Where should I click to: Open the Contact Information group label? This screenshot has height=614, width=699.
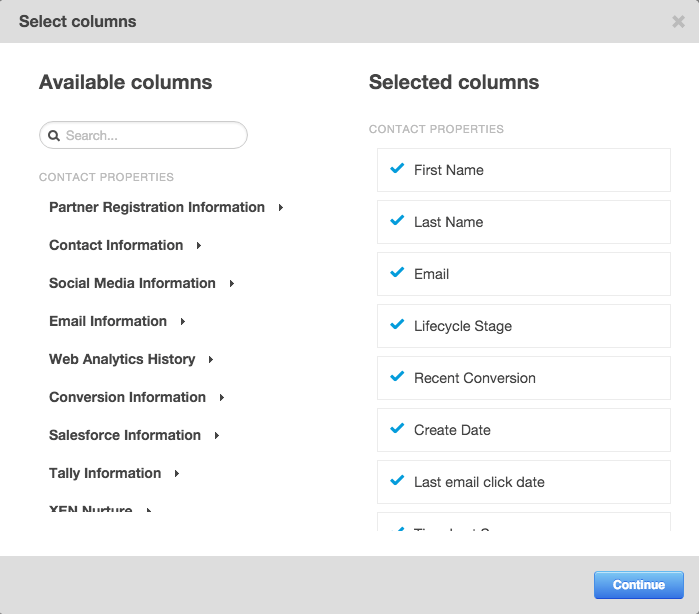coord(116,245)
